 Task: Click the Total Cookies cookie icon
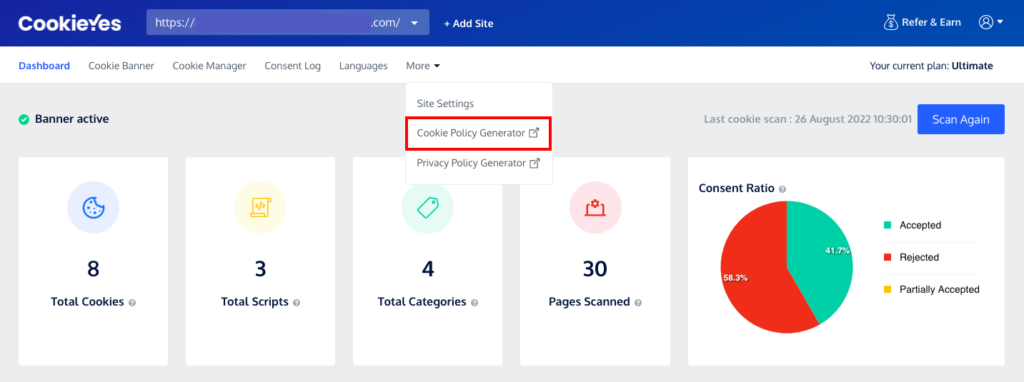point(93,208)
